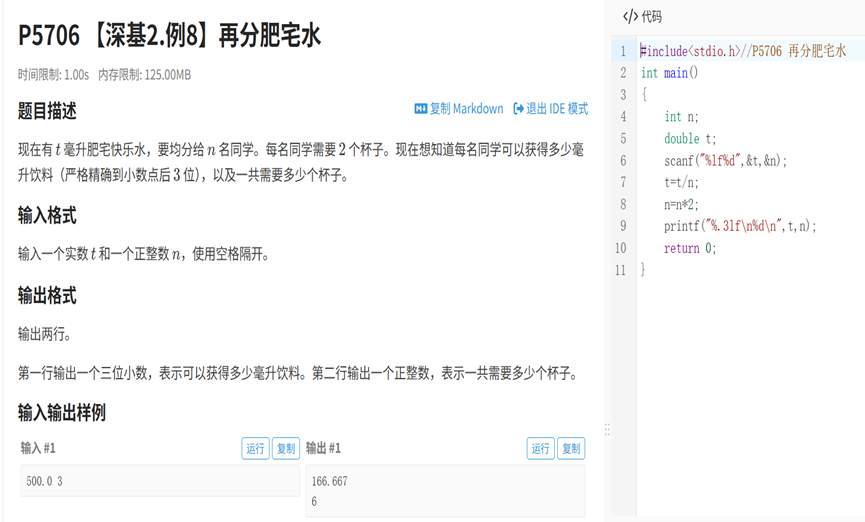Click the sample input box 500.0 3
The height and width of the screenshot is (522, 865).
tap(160, 481)
